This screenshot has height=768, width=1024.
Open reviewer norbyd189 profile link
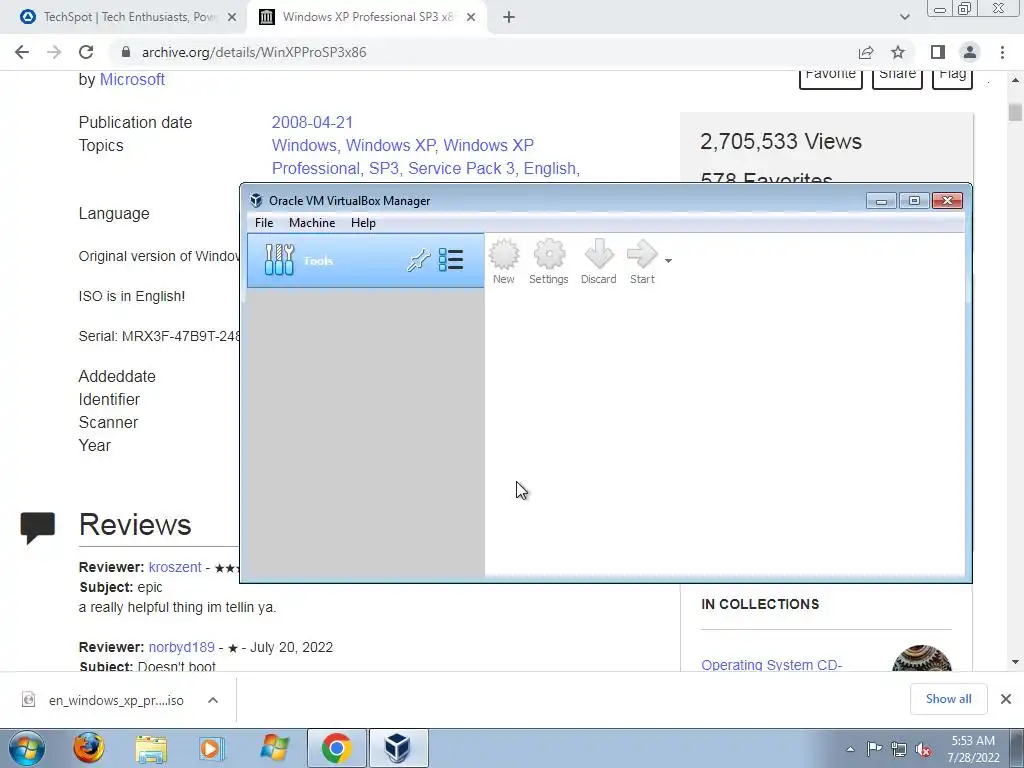[x=182, y=647]
